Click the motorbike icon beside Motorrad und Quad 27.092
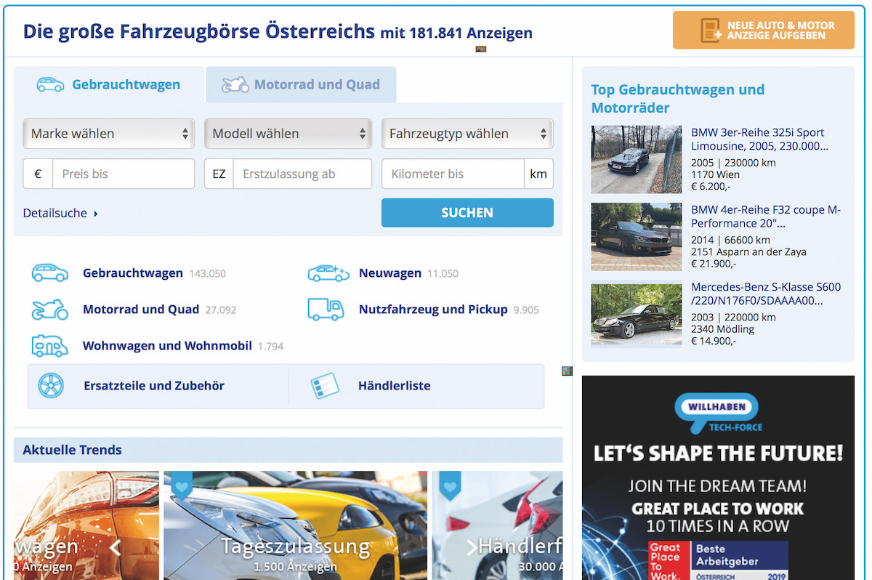 tap(50, 310)
